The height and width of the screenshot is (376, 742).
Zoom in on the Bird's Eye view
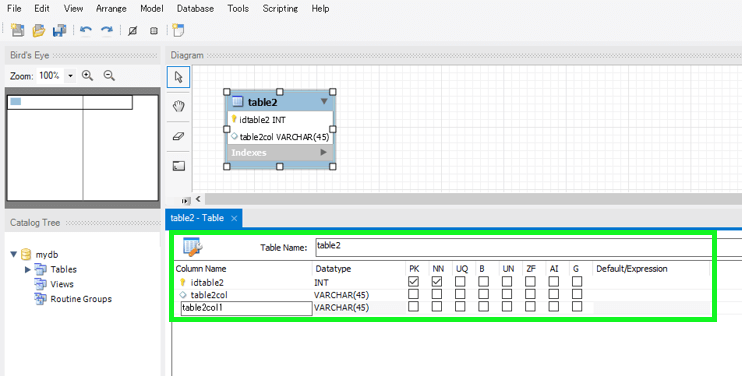87,76
